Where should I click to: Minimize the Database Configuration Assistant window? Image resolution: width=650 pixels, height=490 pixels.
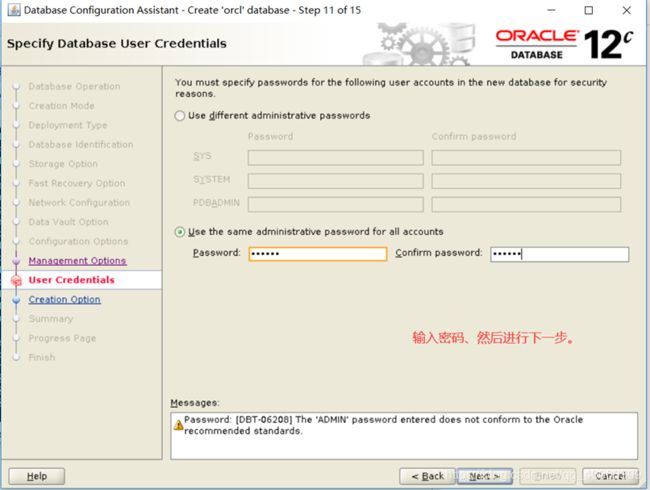click(551, 10)
